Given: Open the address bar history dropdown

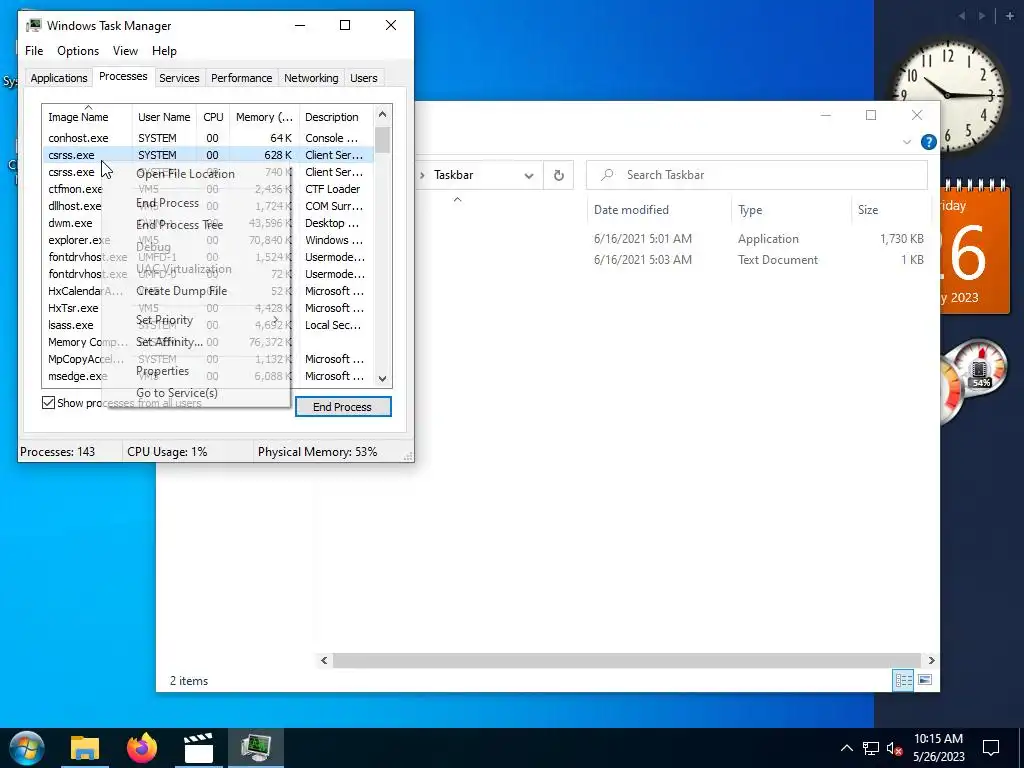Looking at the screenshot, I should (x=529, y=175).
